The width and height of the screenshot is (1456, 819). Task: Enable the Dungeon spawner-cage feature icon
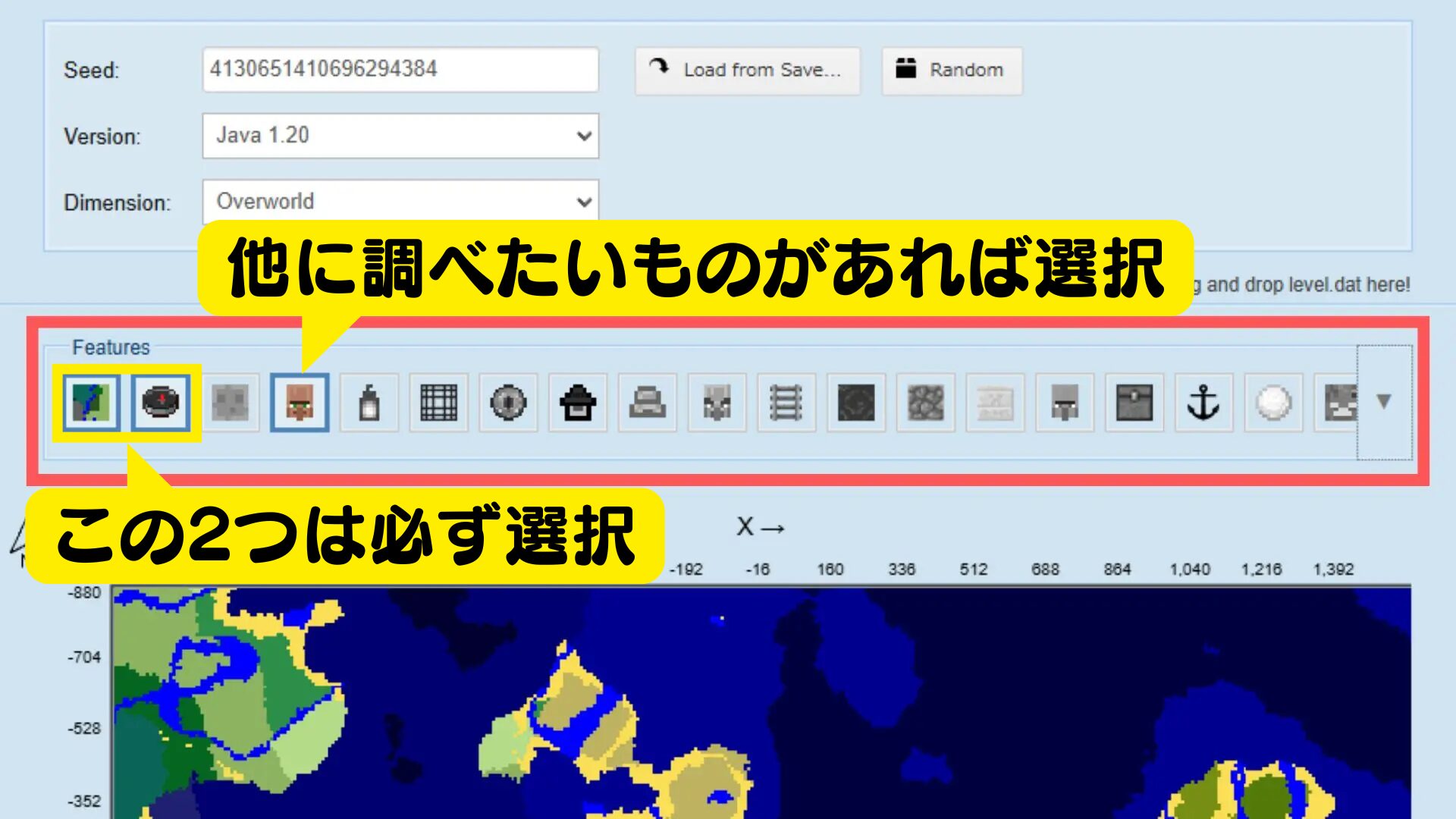tap(439, 403)
